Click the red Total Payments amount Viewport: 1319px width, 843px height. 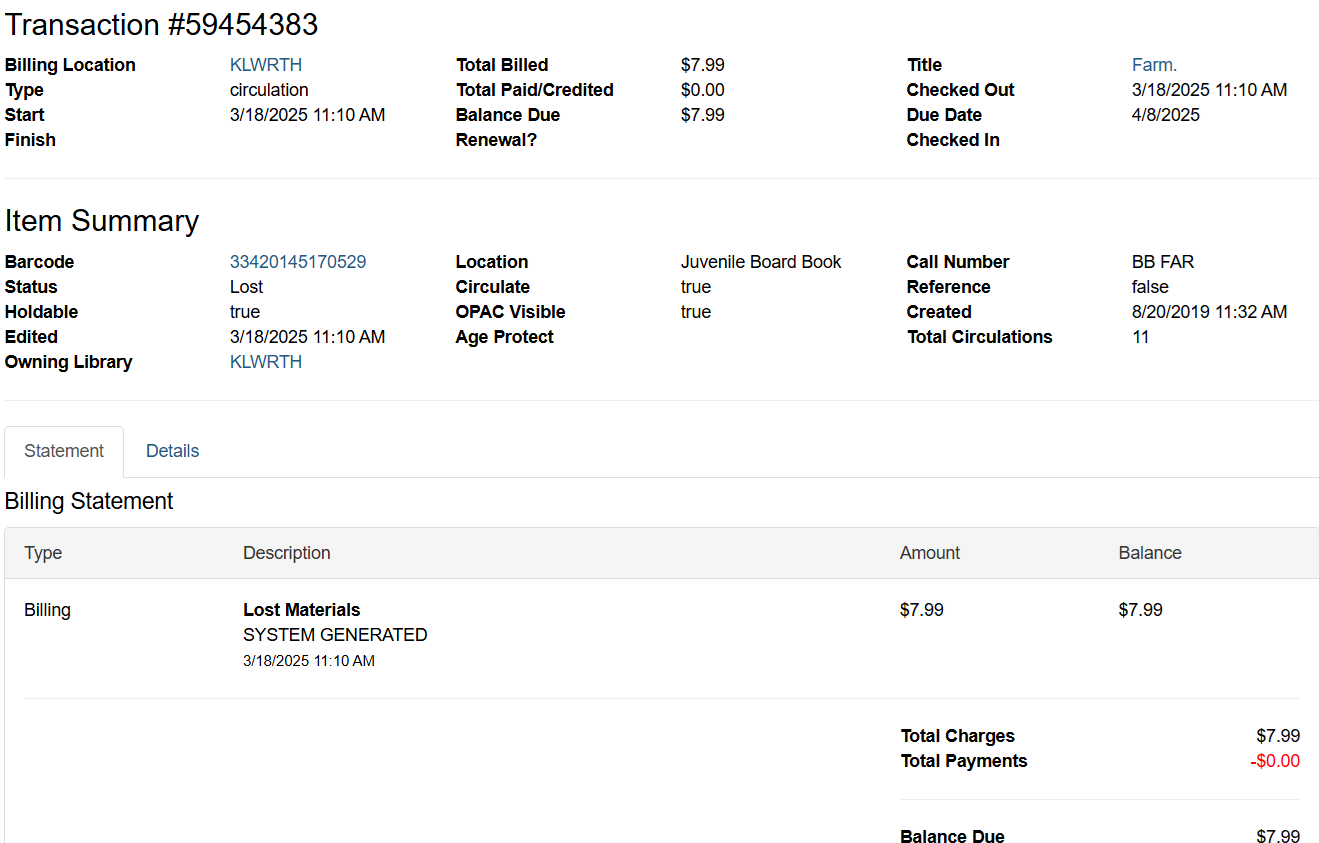(x=1274, y=761)
